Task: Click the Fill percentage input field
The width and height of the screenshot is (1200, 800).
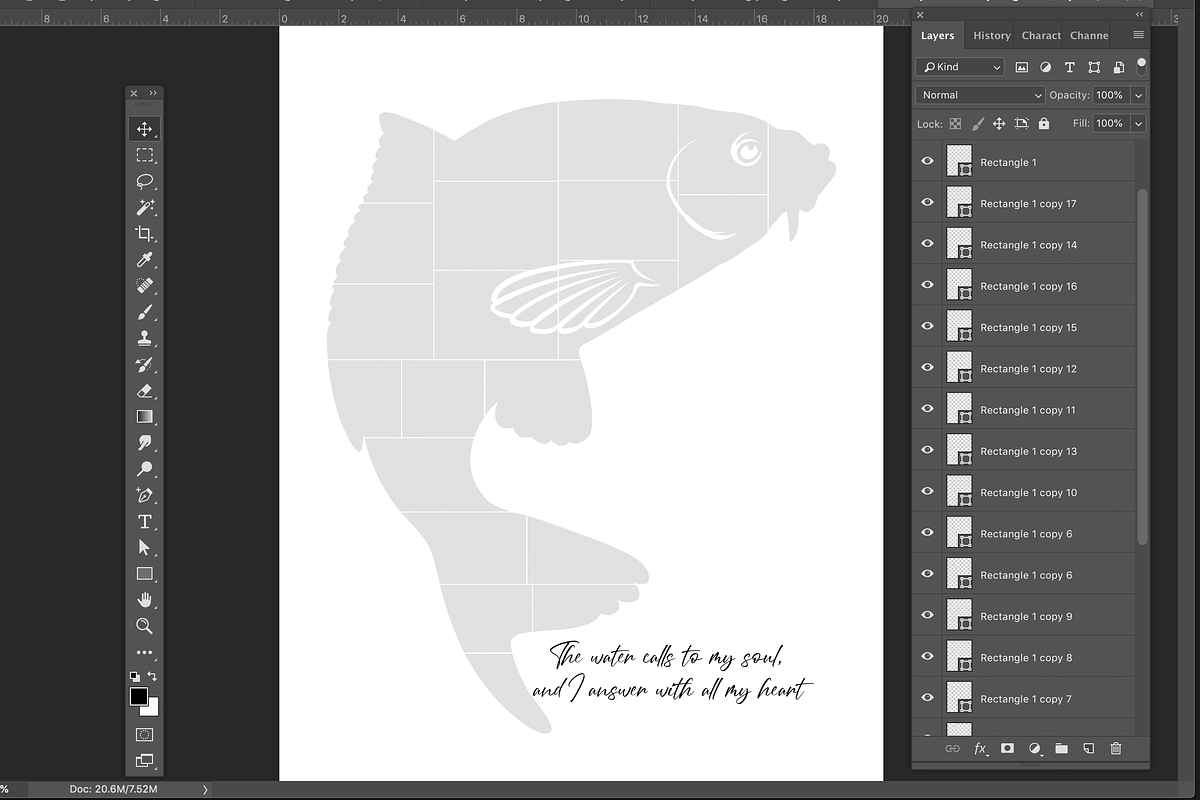Action: [1108, 123]
